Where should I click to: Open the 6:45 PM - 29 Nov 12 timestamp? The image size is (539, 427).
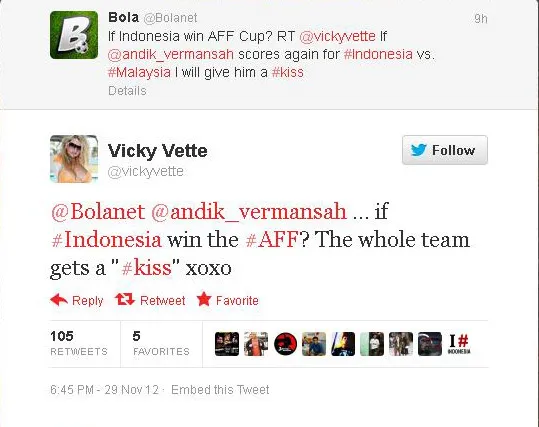click(x=104, y=390)
